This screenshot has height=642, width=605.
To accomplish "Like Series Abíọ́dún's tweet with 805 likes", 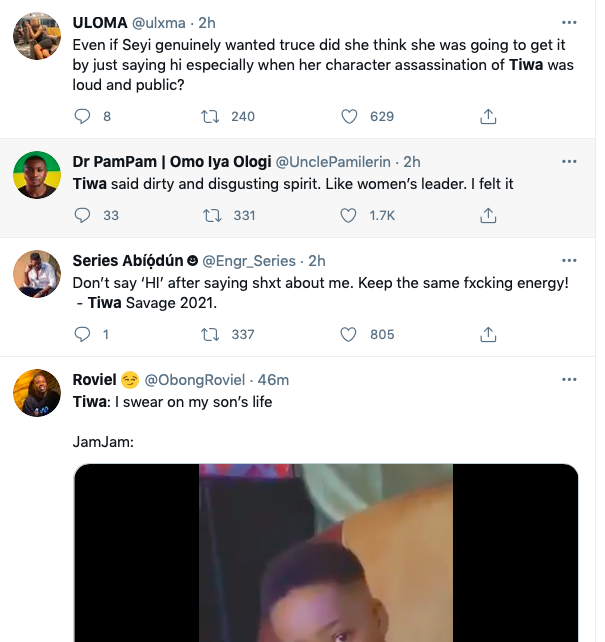I will click(x=349, y=334).
